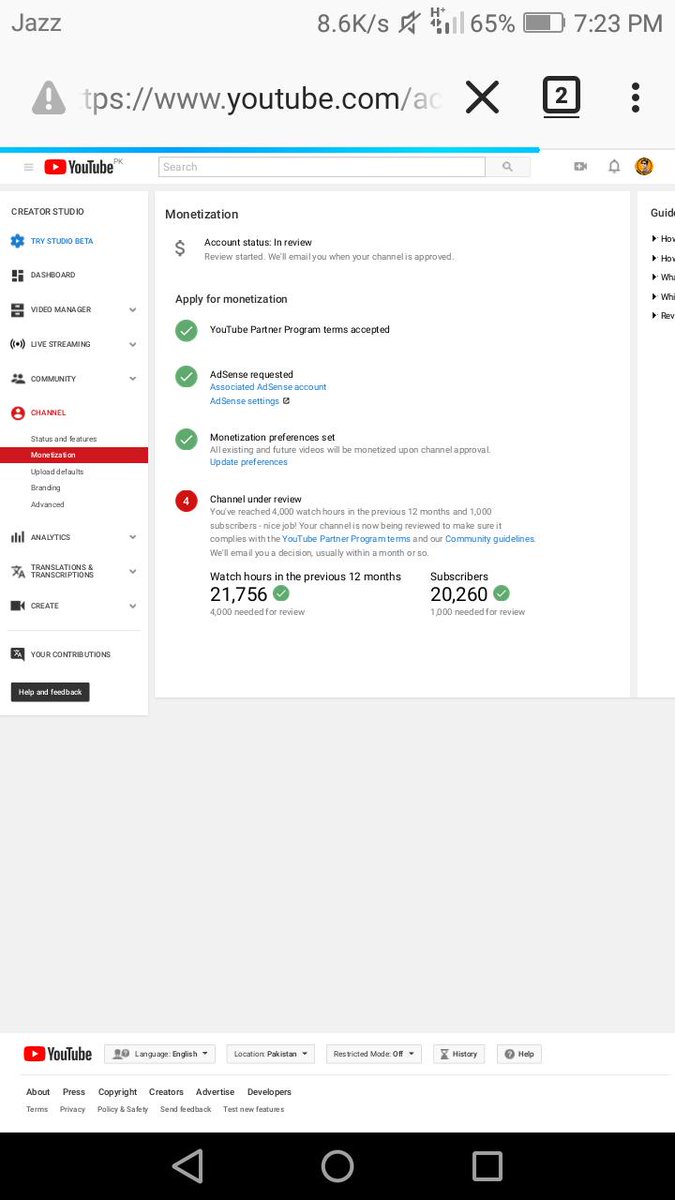Click the Try Studio Beta label
The height and width of the screenshot is (1200, 675).
[62, 241]
